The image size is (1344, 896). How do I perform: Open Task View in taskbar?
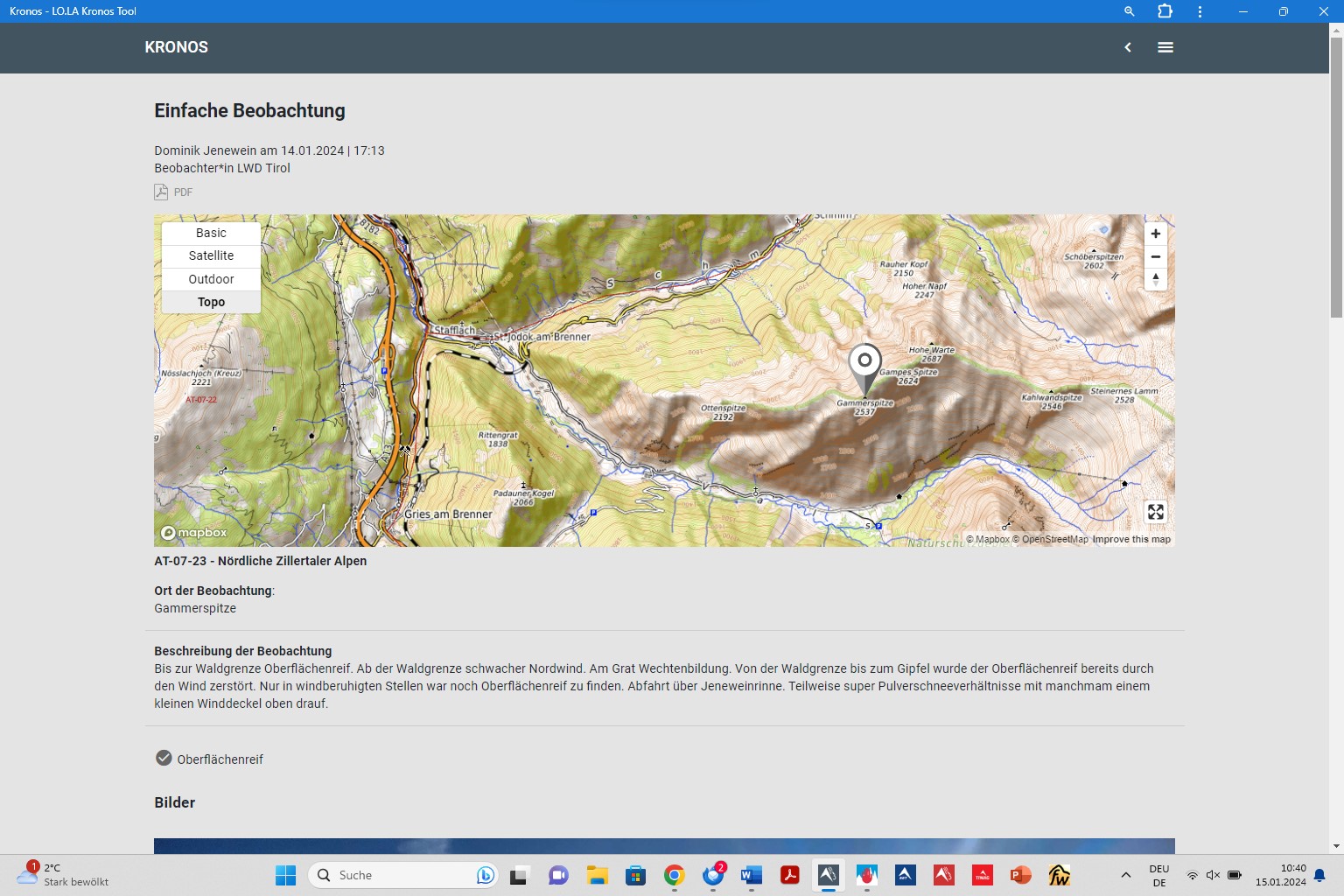[520, 875]
